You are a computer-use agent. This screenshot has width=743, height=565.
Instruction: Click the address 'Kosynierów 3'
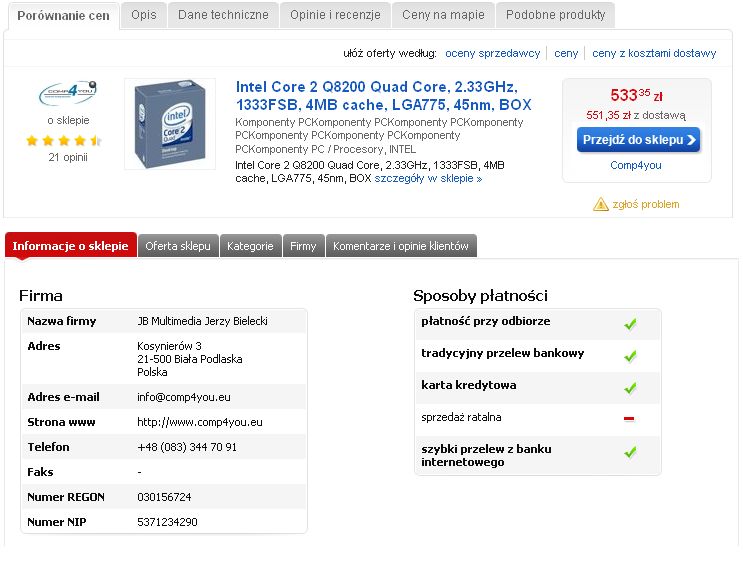(x=169, y=346)
